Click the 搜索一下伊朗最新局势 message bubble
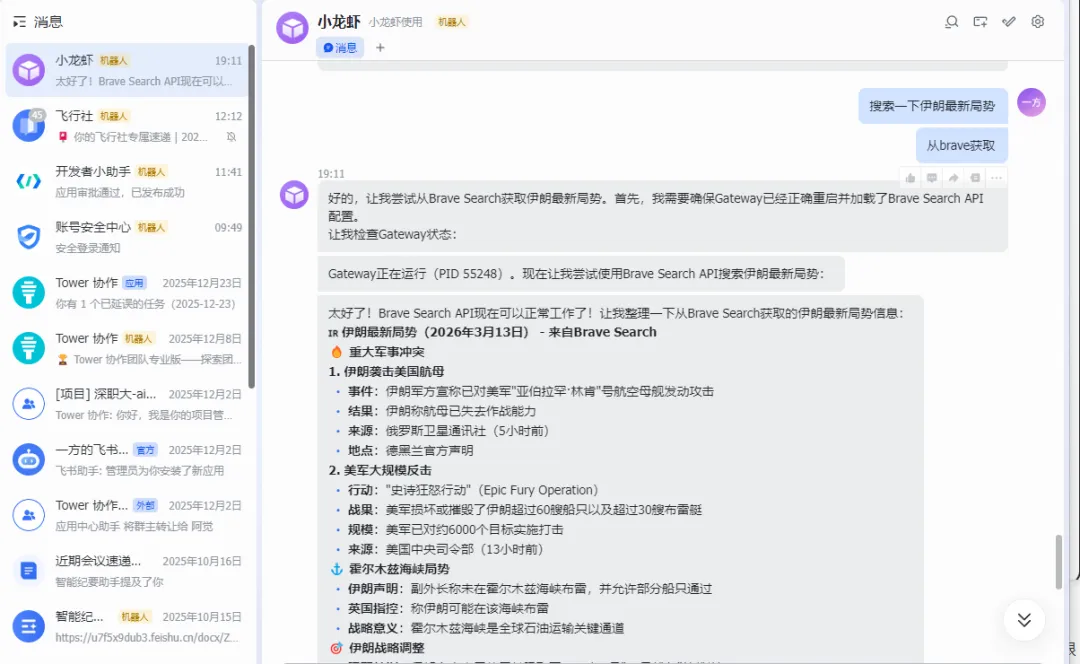This screenshot has width=1080, height=664. tap(933, 106)
